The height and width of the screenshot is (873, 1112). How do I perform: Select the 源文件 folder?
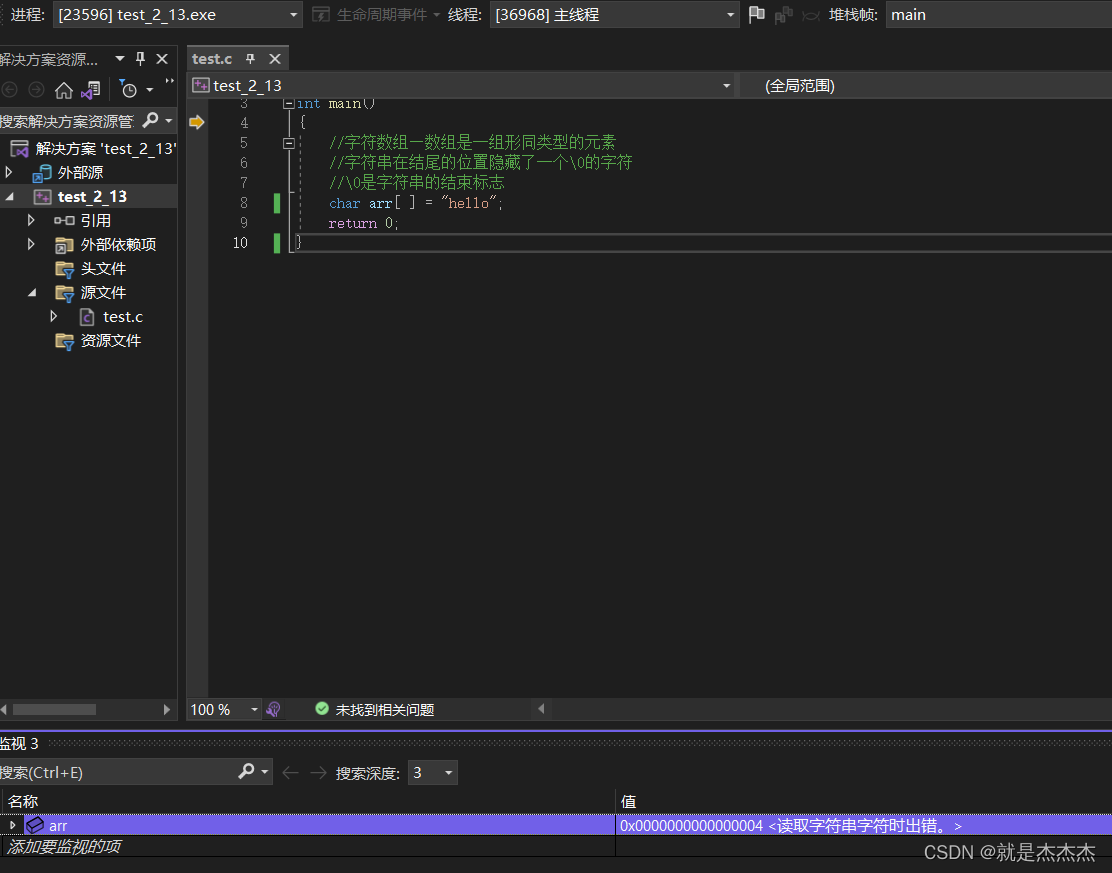click(x=103, y=293)
